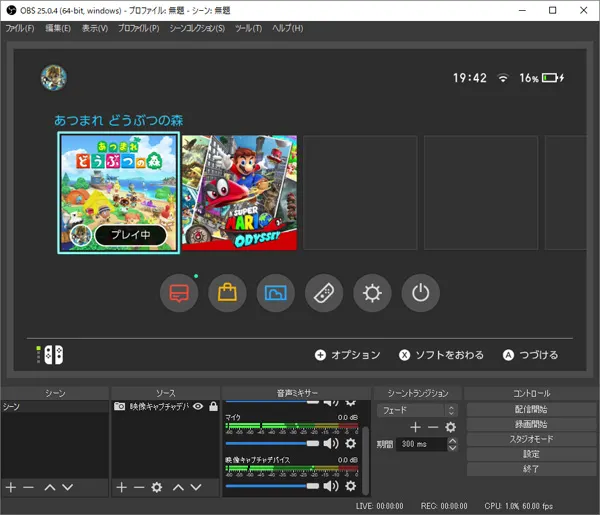
Task: Toggle lock icon on 映像キャプチャデバイス source
Action: tap(213, 407)
